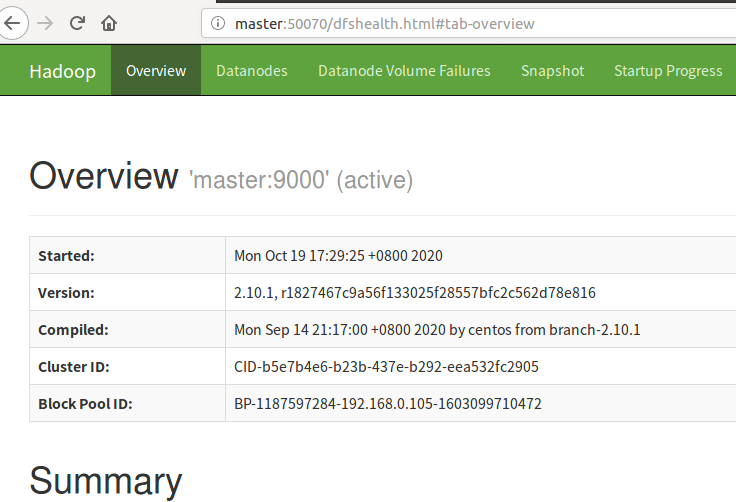Select the Overview page heading
The image size is (736, 502).
click(104, 176)
